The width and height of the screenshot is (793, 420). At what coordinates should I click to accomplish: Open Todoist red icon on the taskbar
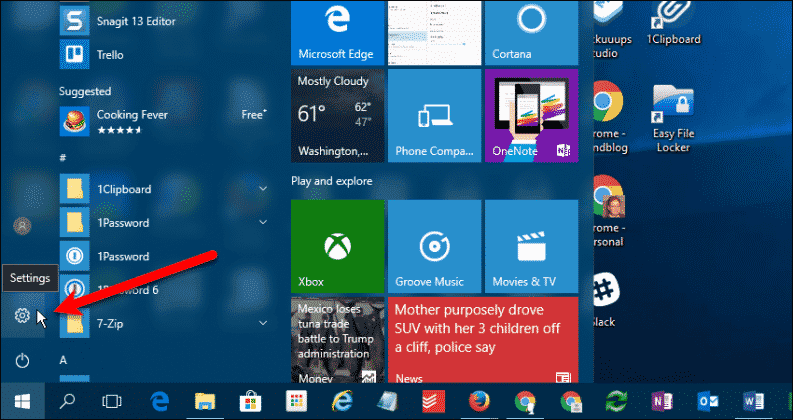pos(433,402)
